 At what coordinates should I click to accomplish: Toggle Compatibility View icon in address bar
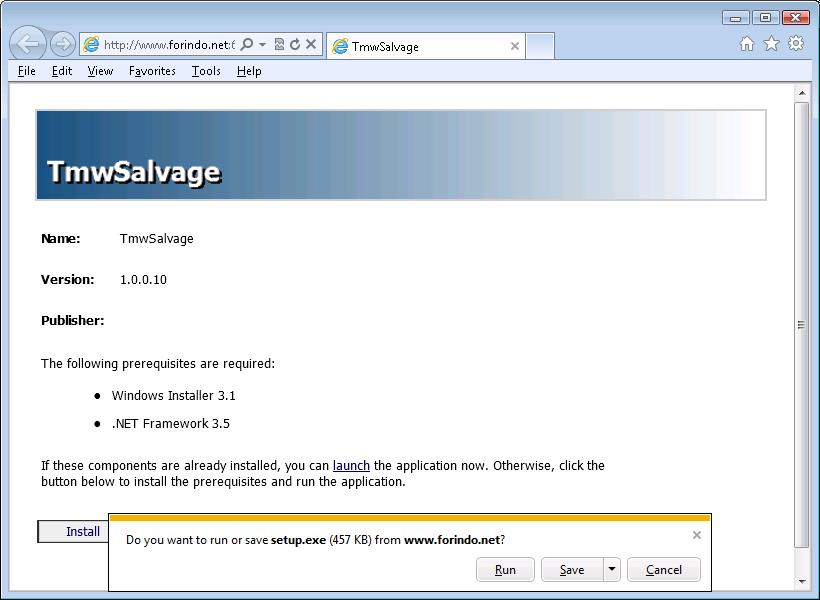[280, 45]
